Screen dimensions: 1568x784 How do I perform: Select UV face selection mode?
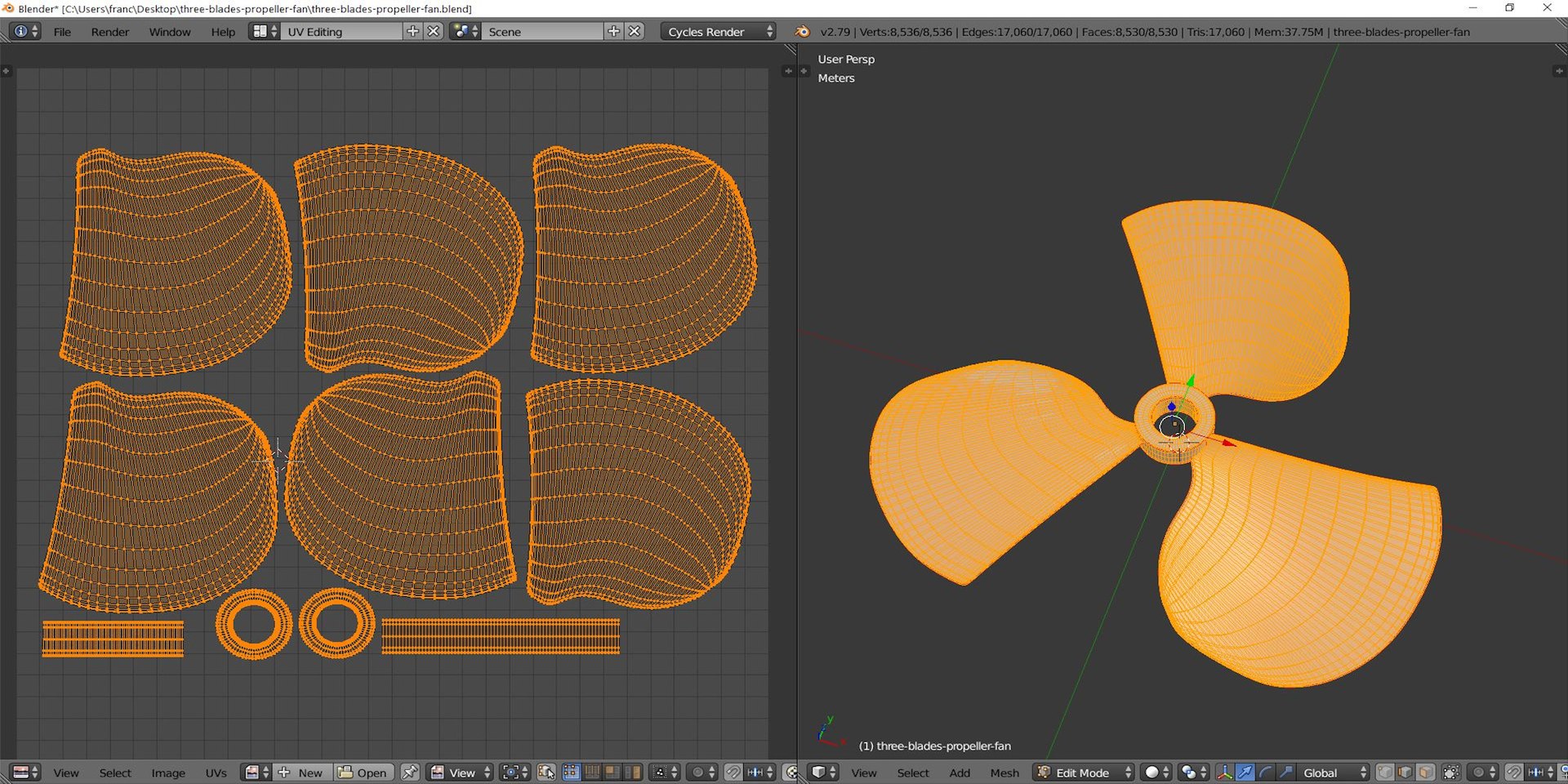coord(612,773)
